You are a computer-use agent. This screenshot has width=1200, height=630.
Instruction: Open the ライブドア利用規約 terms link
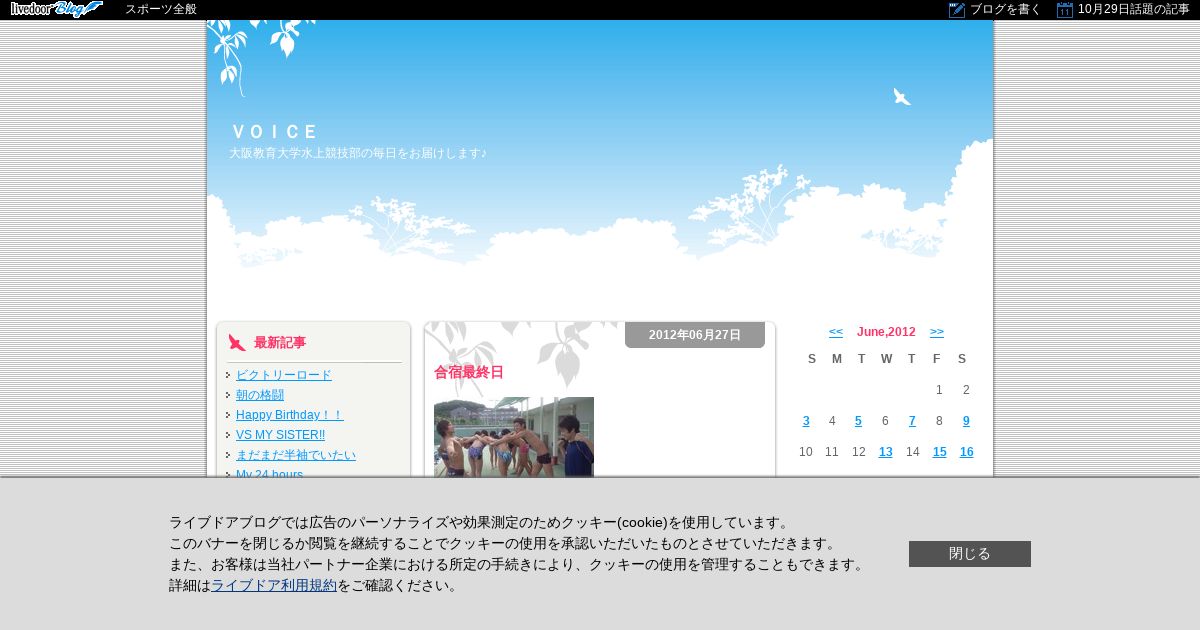(x=274, y=585)
